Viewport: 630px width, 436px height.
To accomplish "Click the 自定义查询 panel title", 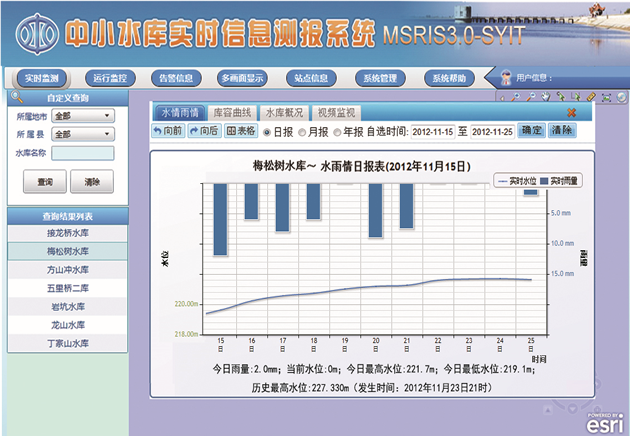I will 68,98.
